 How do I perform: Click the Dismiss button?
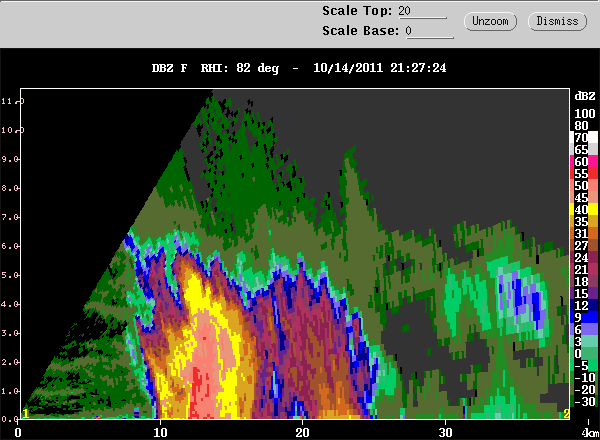click(x=557, y=21)
